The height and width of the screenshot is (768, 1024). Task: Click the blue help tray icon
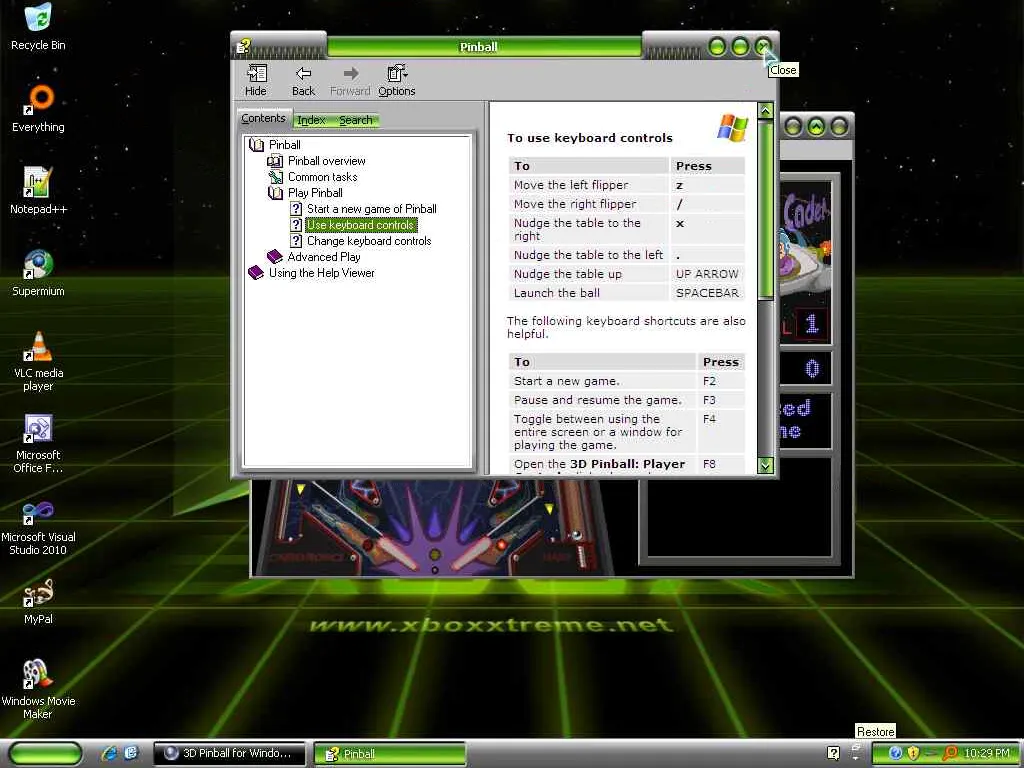(895, 753)
